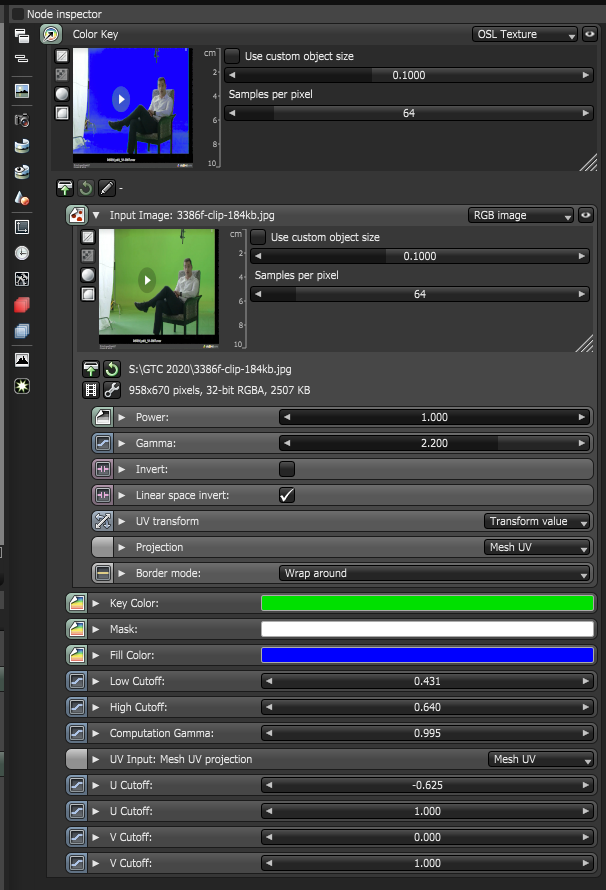The image size is (606, 890).
Task: Open the animation clock icon in sidebar
Action: pyautogui.click(x=22, y=253)
